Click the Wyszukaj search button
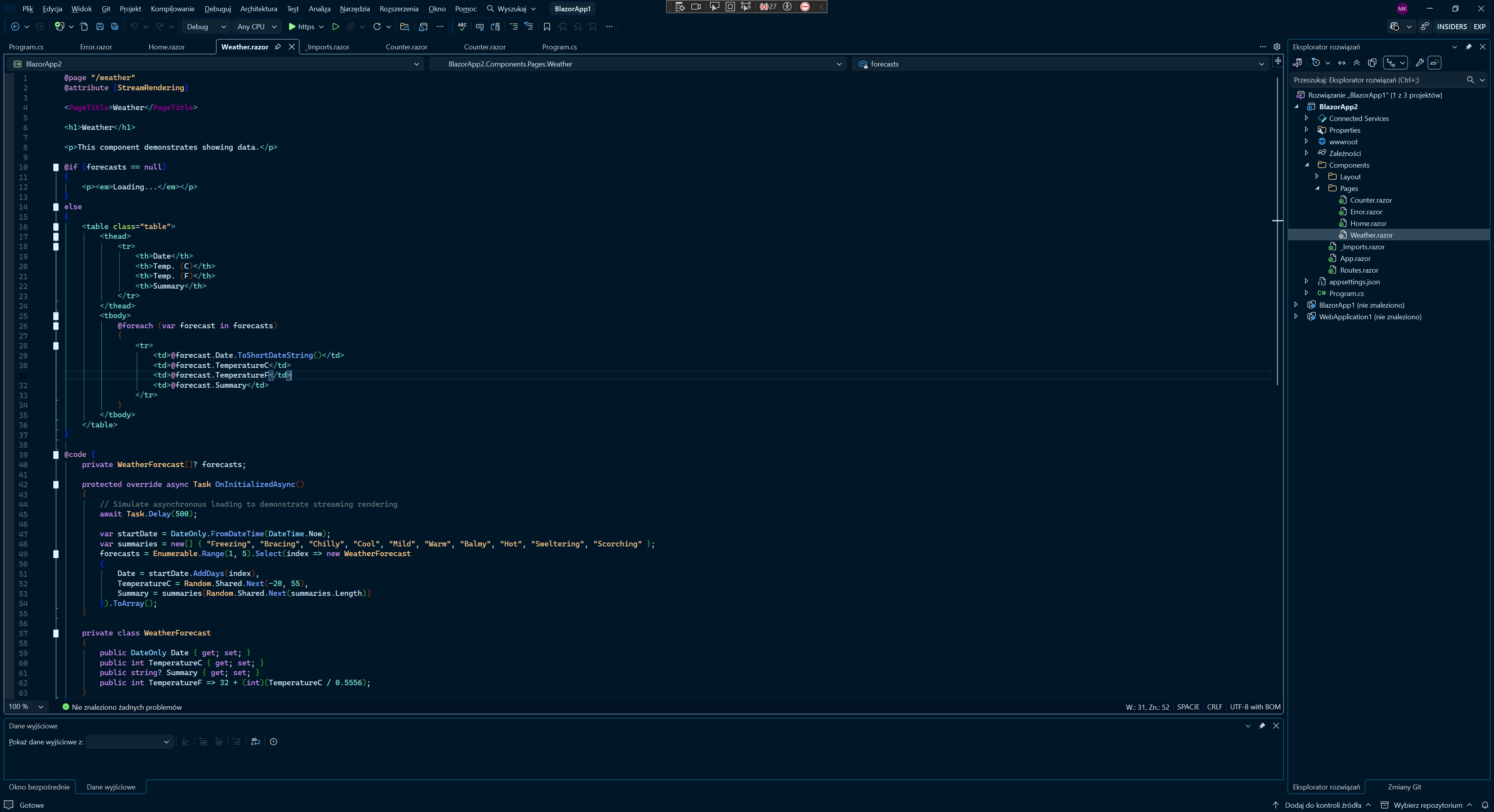Image resolution: width=1494 pixels, height=812 pixels. (x=511, y=9)
